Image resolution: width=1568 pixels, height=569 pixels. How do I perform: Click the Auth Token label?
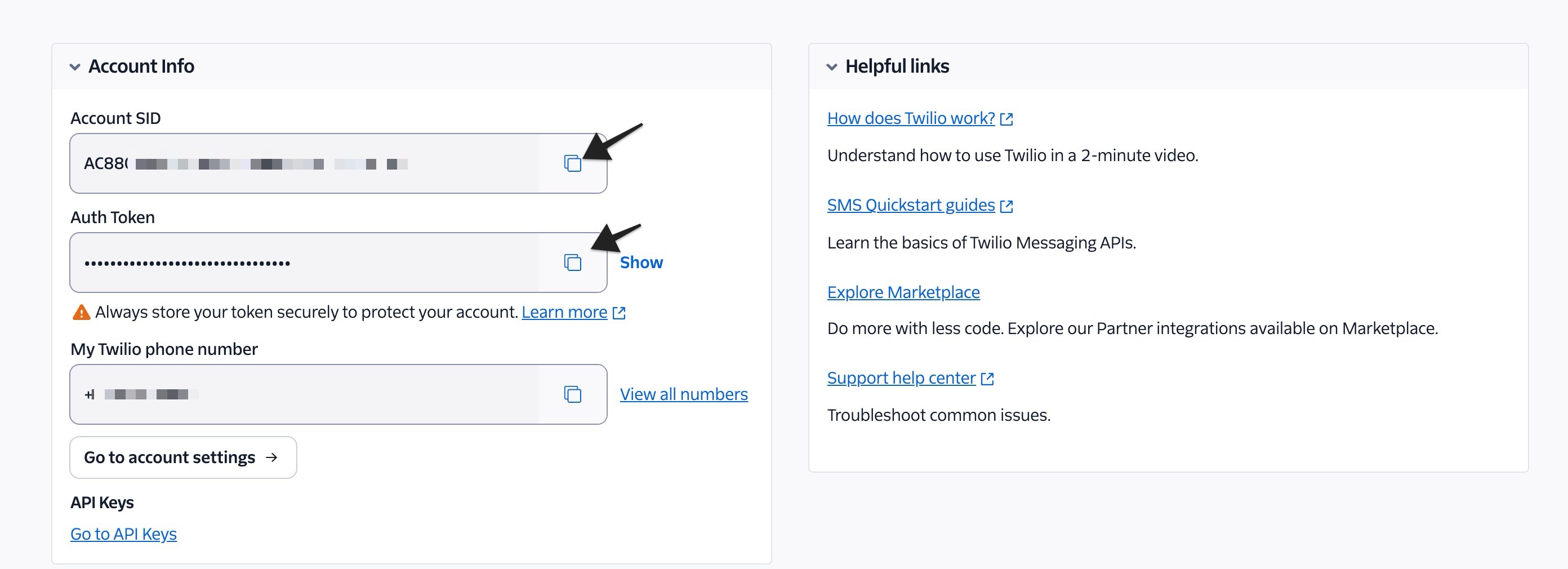pyautogui.click(x=113, y=217)
